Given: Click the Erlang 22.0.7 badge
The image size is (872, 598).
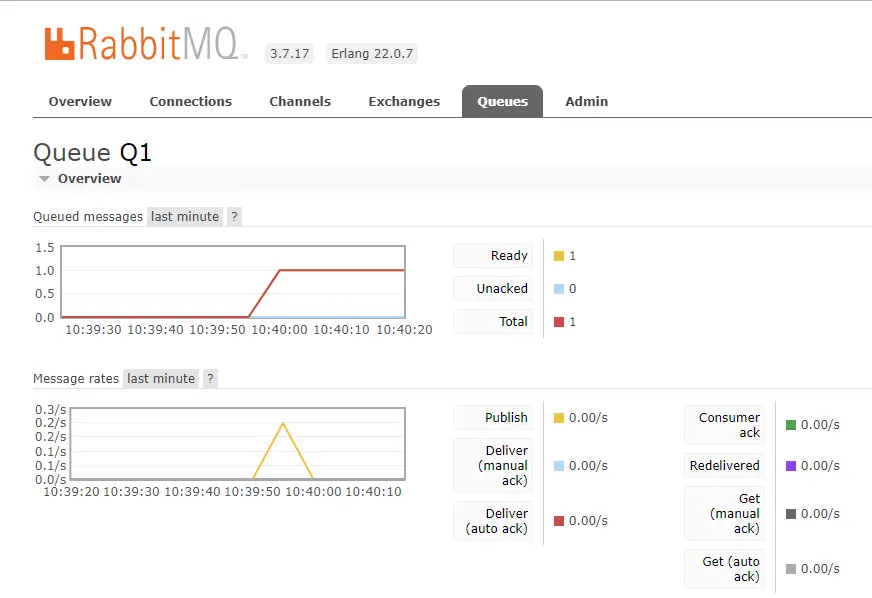Looking at the screenshot, I should pyautogui.click(x=372, y=53).
